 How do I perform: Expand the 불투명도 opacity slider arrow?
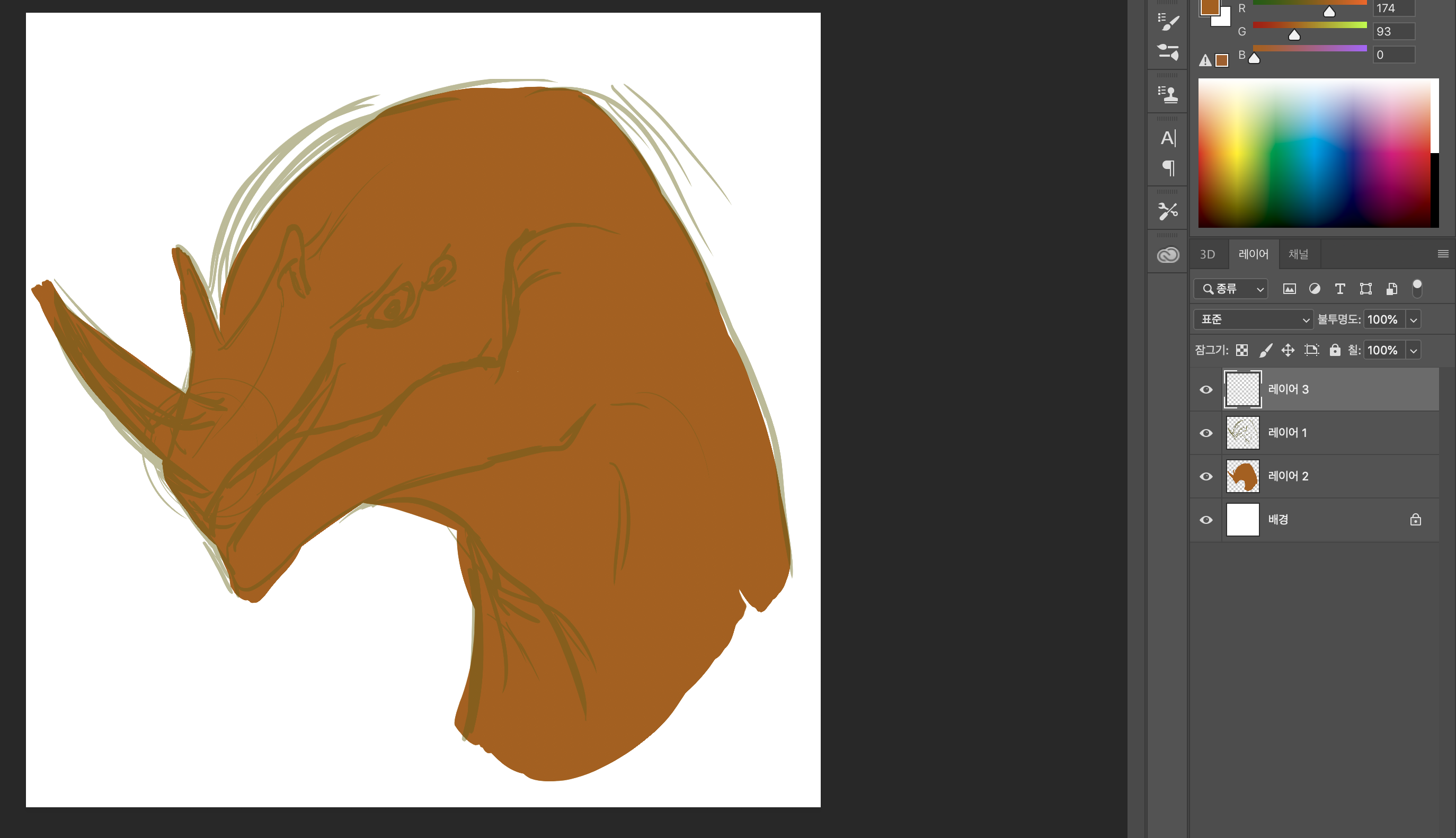click(x=1414, y=320)
